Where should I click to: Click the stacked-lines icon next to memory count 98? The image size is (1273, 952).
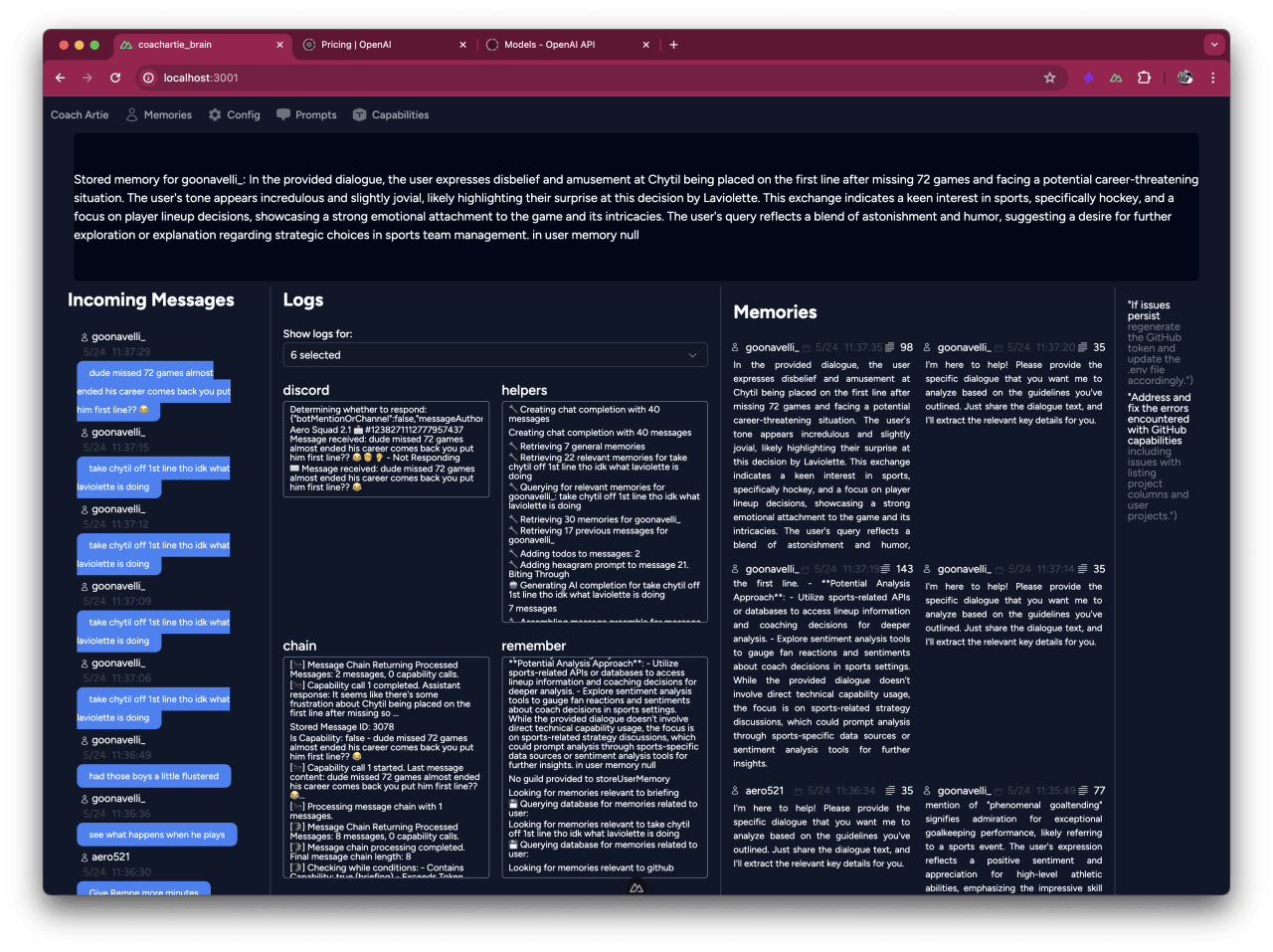click(x=889, y=346)
